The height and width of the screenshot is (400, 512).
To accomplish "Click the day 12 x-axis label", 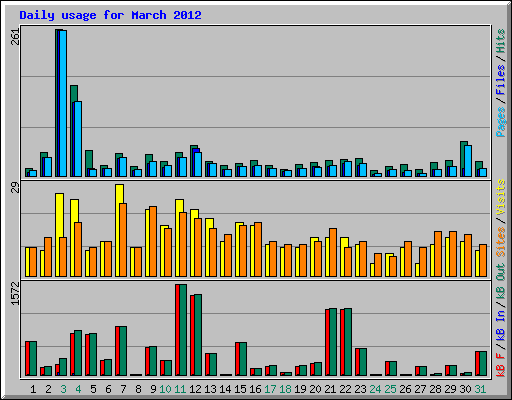I will (x=195, y=389).
